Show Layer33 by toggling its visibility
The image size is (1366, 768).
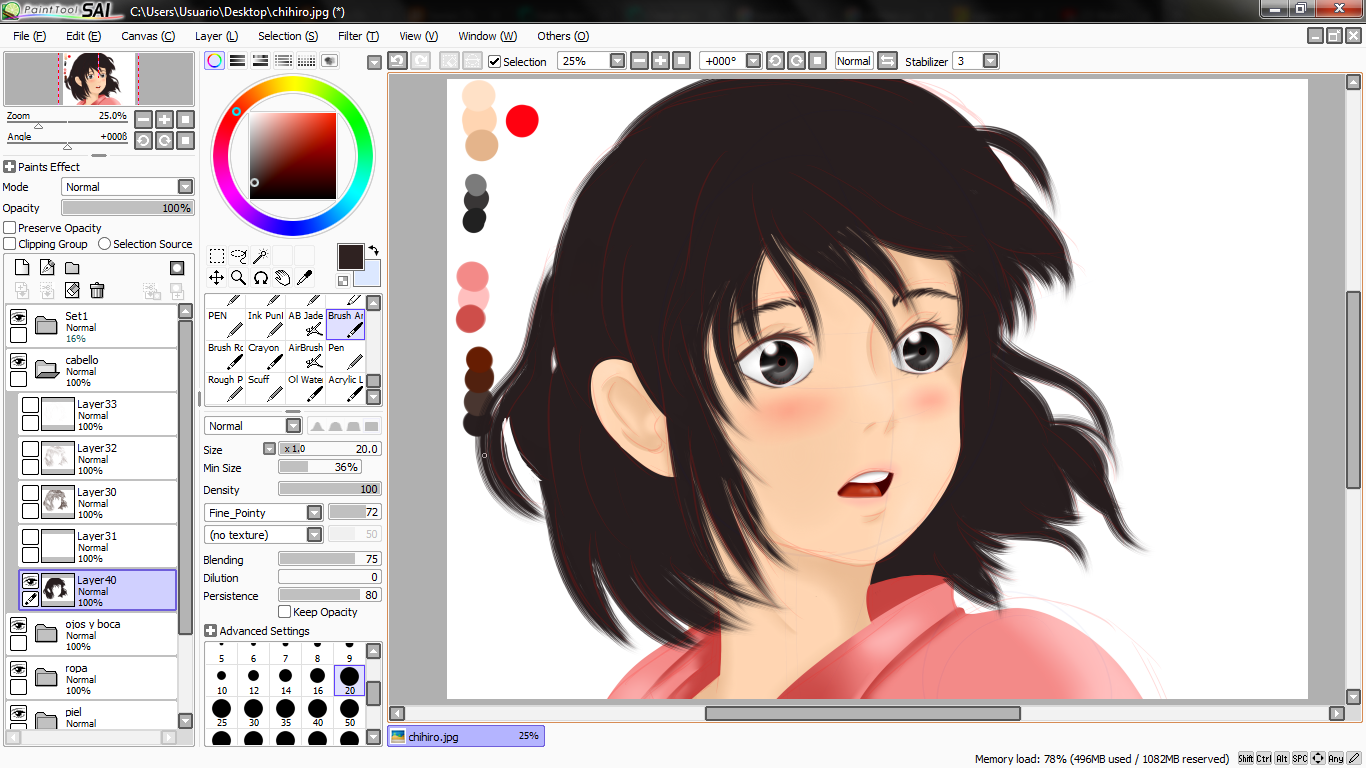(30, 405)
